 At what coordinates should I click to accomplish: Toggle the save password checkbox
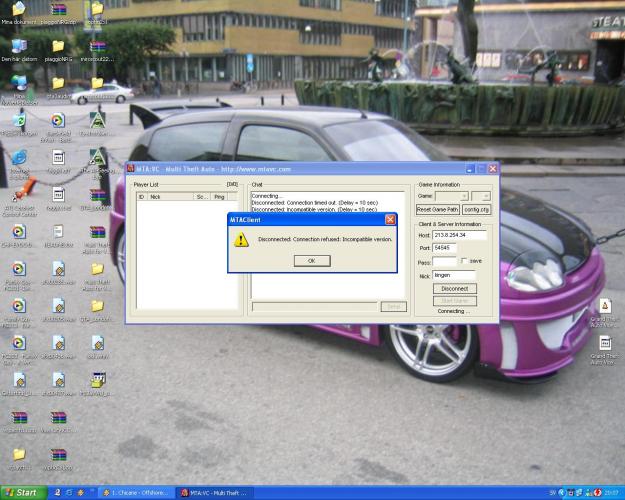coord(464,261)
